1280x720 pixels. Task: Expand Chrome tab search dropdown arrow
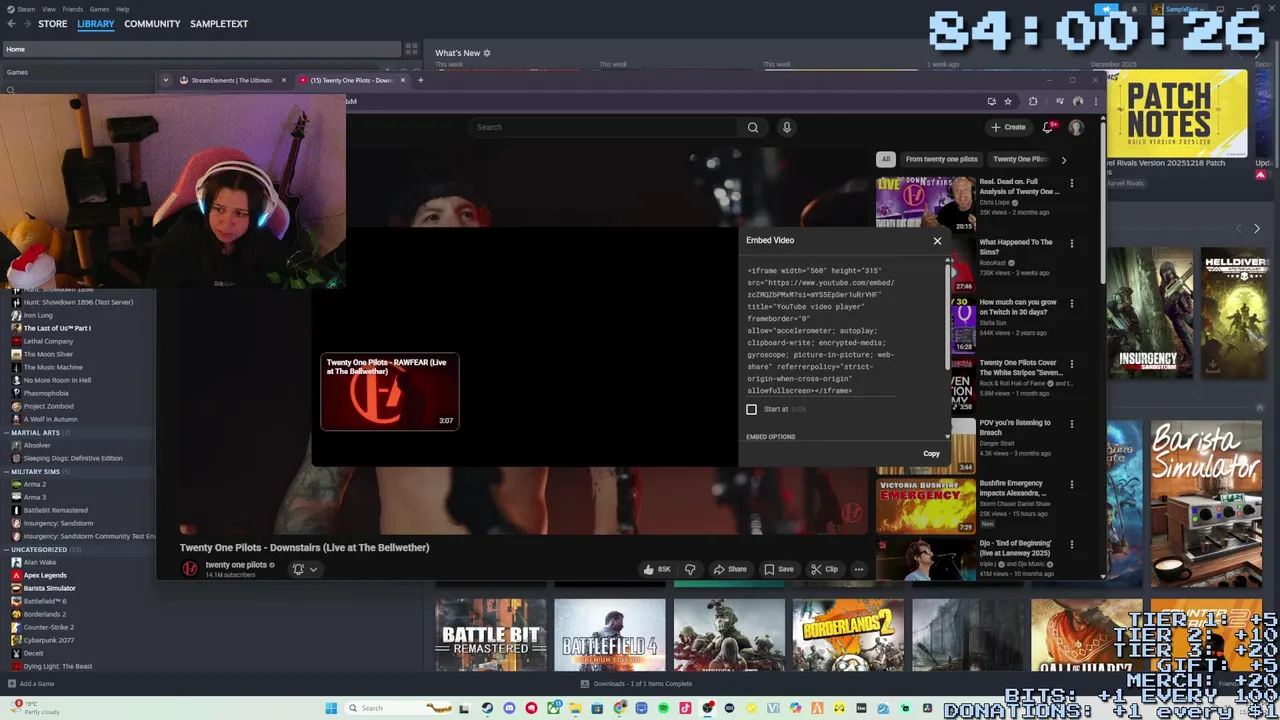167,80
